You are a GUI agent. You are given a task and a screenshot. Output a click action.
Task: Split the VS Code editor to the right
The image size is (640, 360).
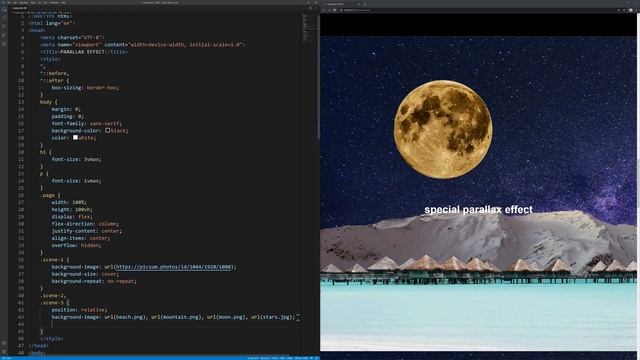310,8
